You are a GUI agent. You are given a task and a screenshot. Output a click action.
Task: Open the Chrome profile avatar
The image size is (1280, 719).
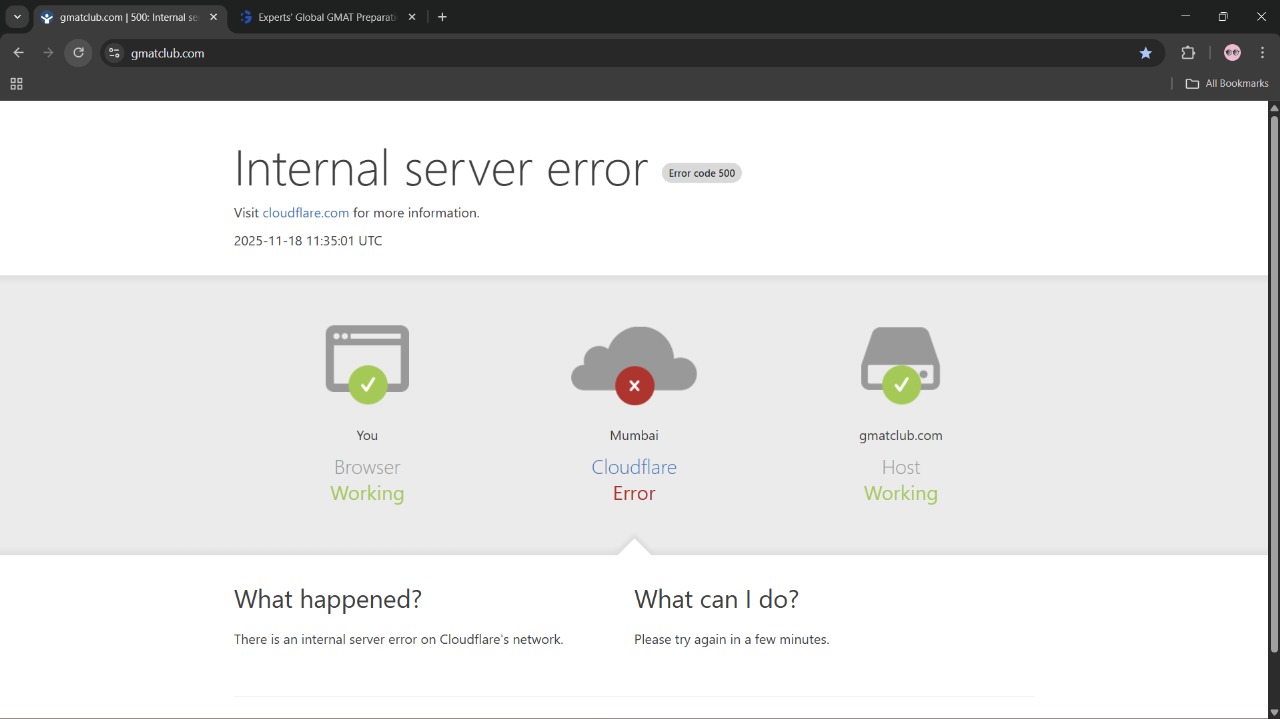pyautogui.click(x=1232, y=53)
